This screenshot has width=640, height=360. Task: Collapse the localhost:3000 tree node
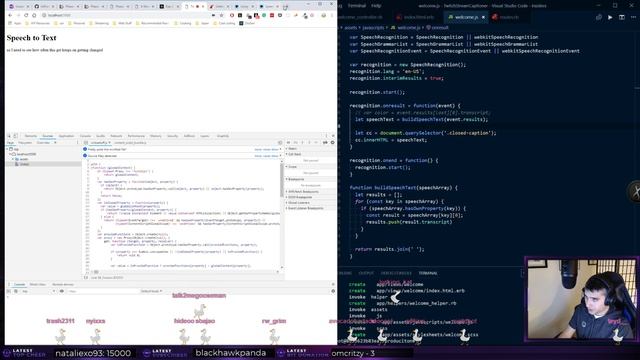coord(10,154)
